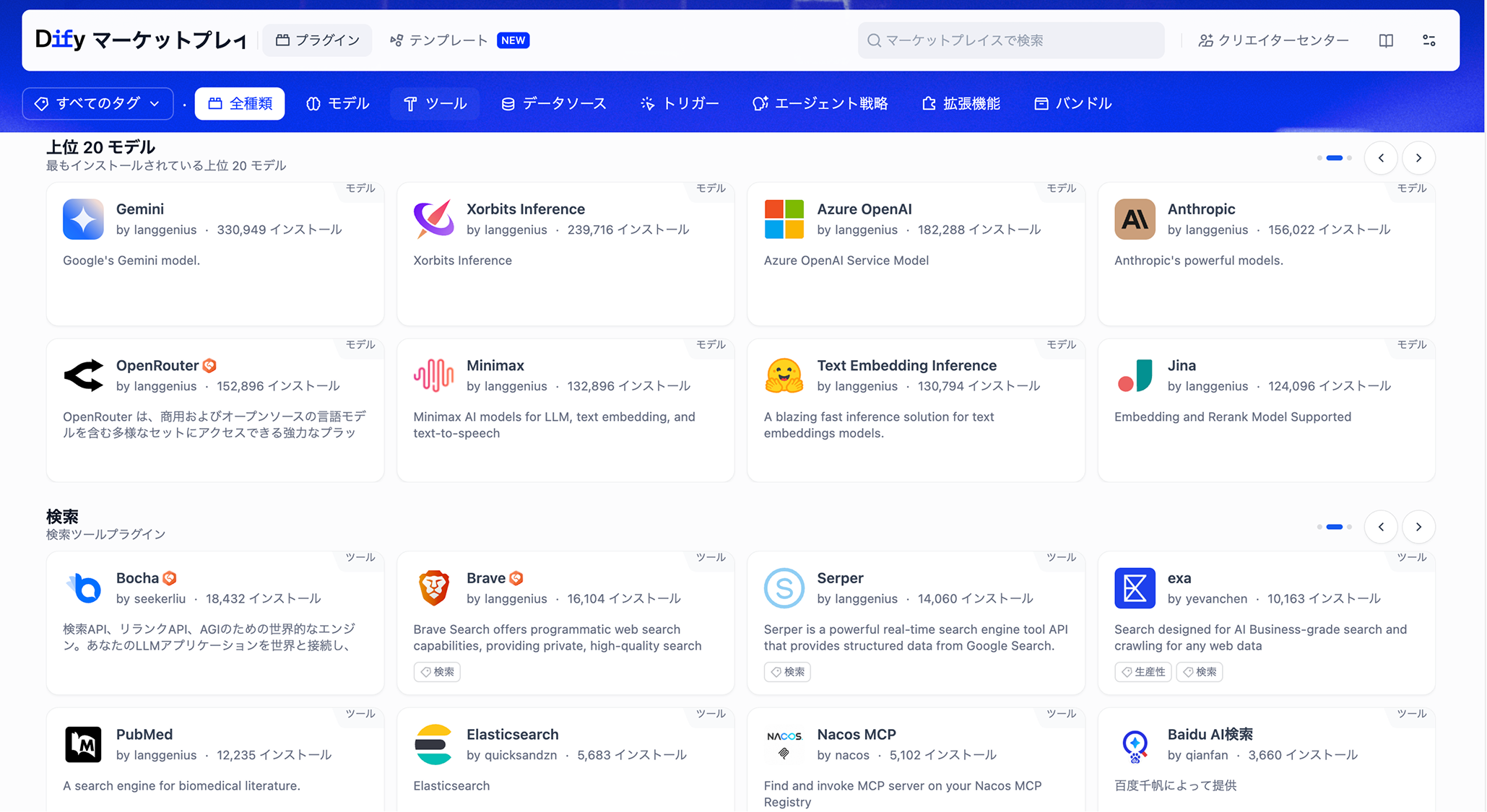Click '最もインストールされている上位 20 モデル' subtitle
Screen dimensions: 1487x812
pyautogui.click(x=166, y=165)
